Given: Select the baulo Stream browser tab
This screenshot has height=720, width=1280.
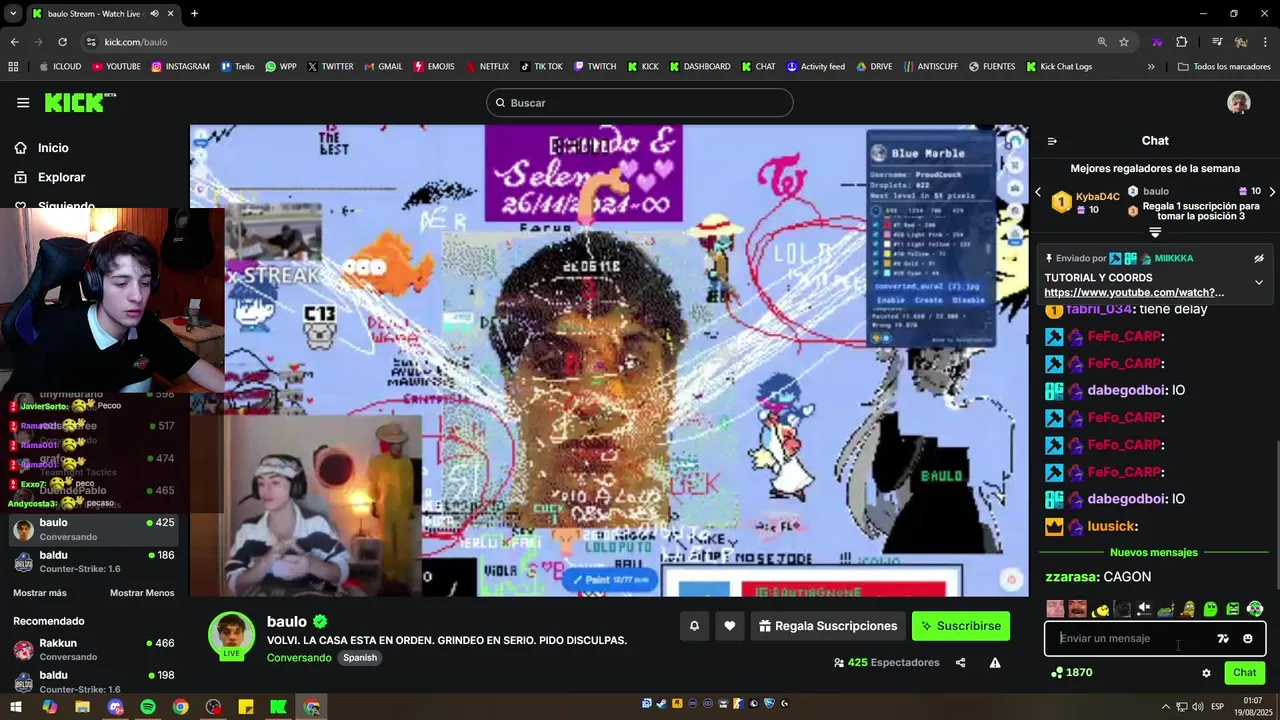Looking at the screenshot, I should (x=102, y=14).
